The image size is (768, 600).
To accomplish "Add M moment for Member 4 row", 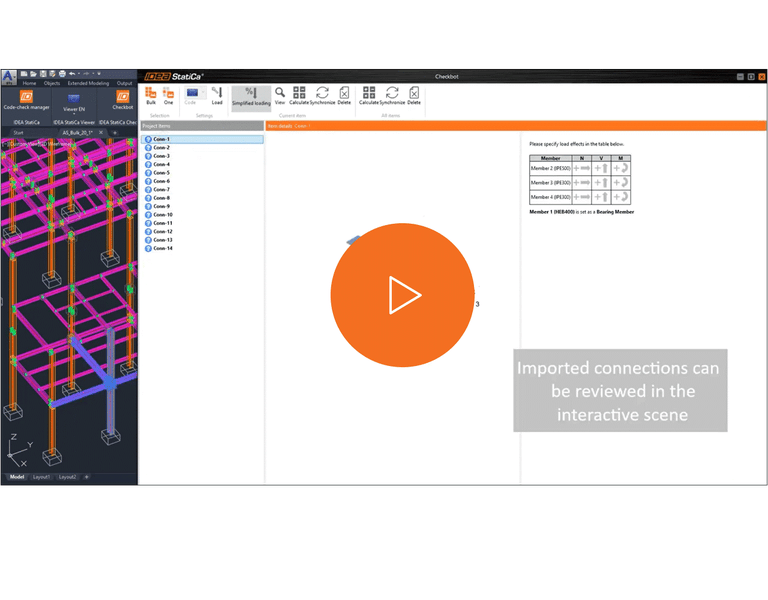I will (621, 197).
